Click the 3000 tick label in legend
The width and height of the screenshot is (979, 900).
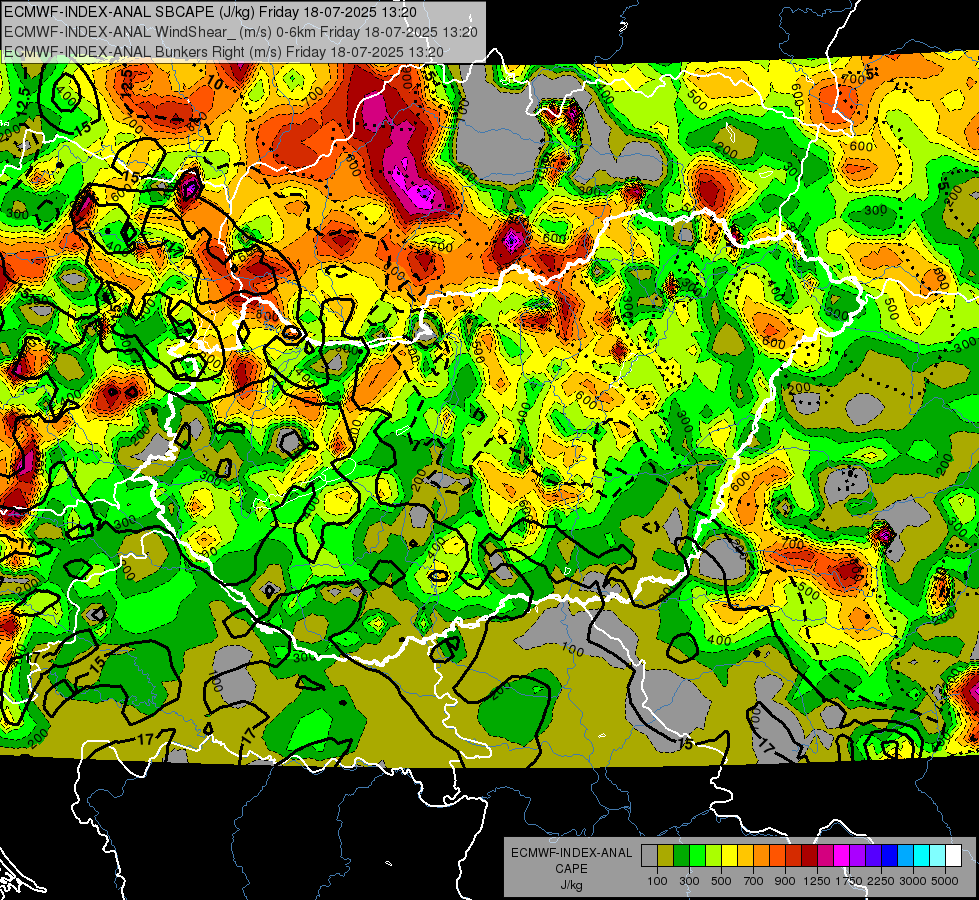[913, 881]
